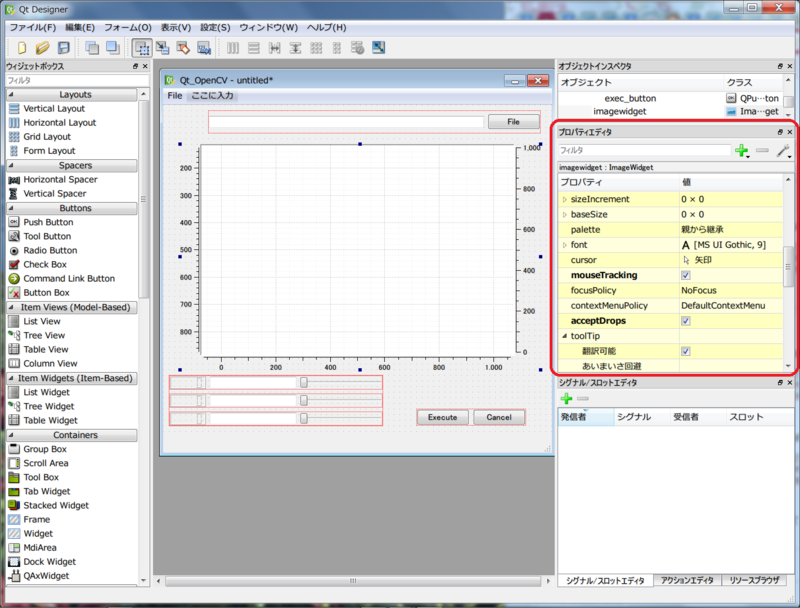Expand the sizeIncrement property
Screen dimensions: 800x608
565,199
